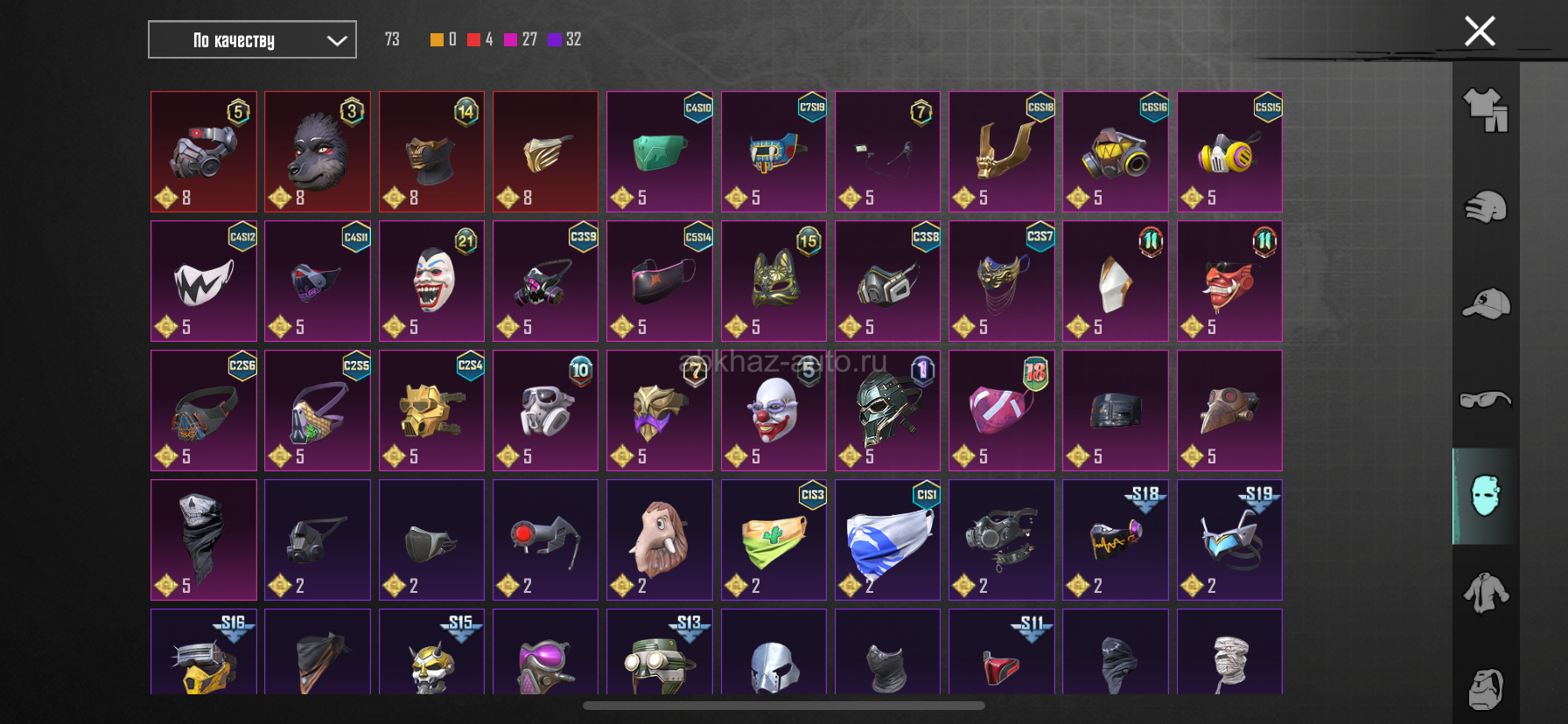This screenshot has width=1568, height=724.
Task: Close the inventory with the X
Action: click(x=1480, y=31)
